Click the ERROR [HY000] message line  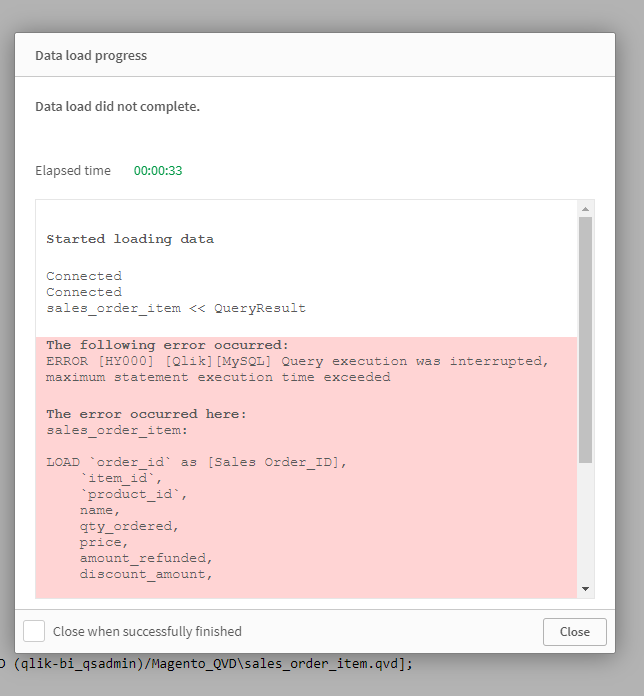(x=297, y=361)
